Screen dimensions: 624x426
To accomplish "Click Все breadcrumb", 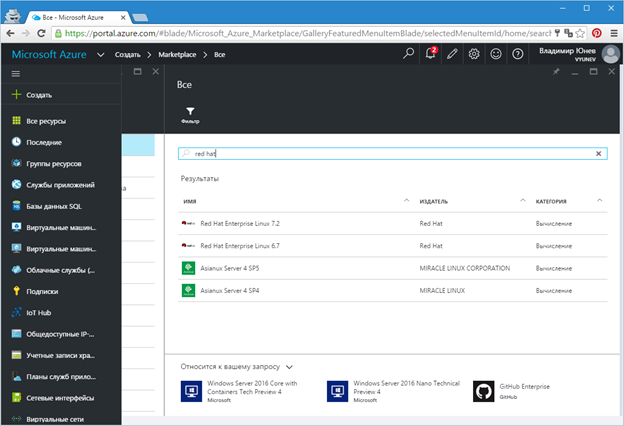I will (x=219, y=55).
